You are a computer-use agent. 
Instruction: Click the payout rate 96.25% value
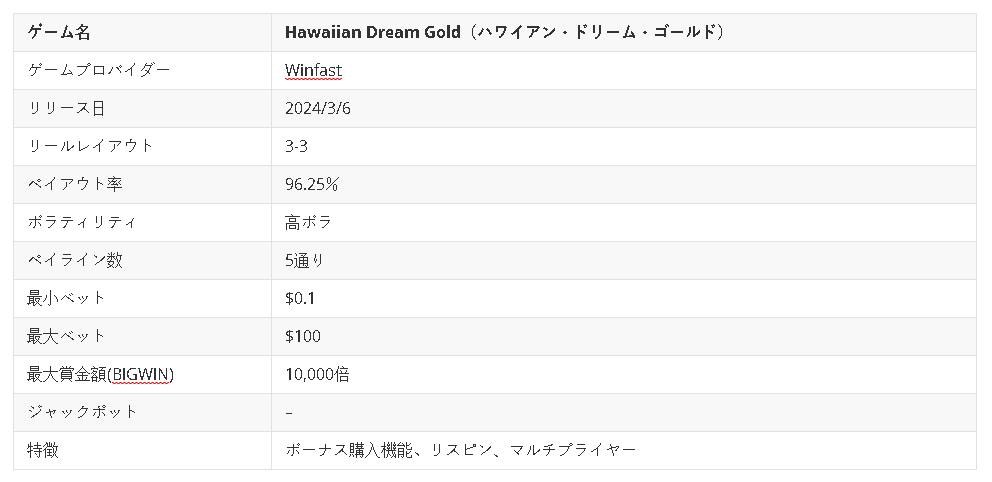tap(312, 184)
